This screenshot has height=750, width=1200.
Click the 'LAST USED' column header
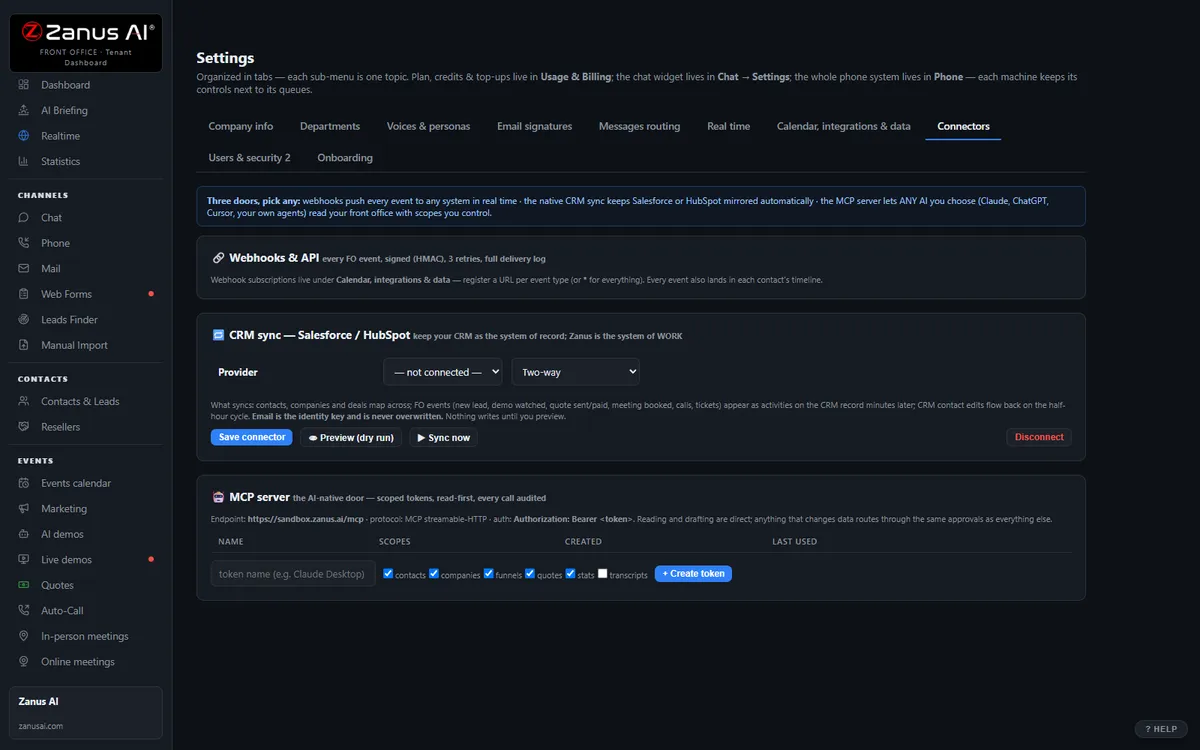pyautogui.click(x=795, y=541)
